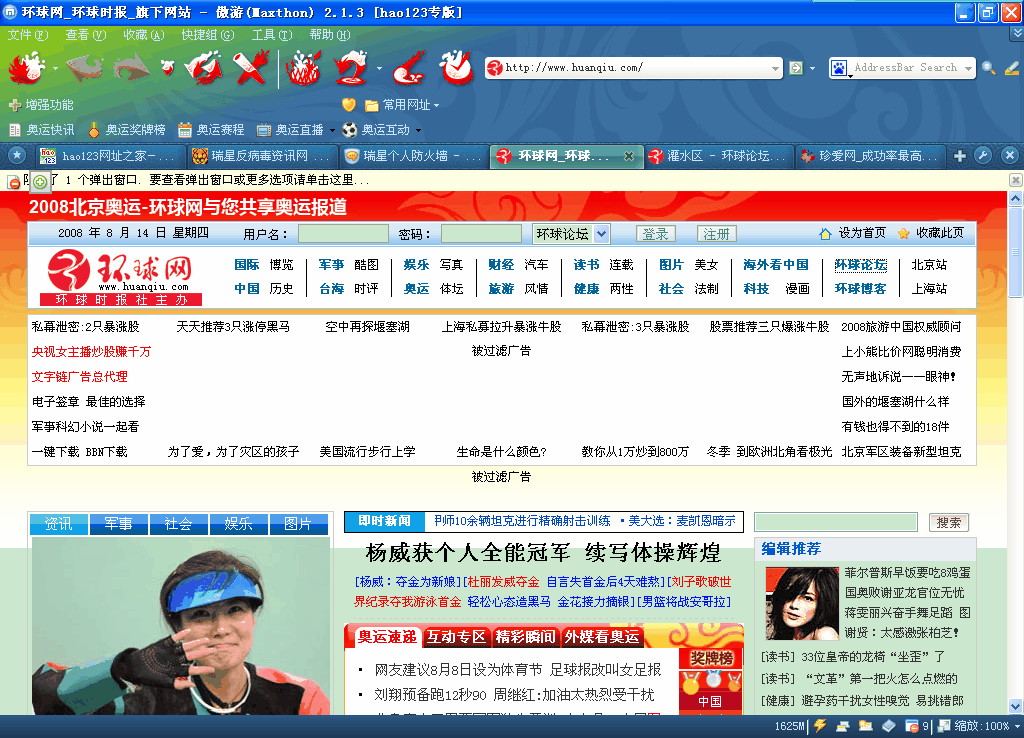Open the 环球论坛 login dropdown
Viewport: 1024px width, 738px height.
[602, 233]
